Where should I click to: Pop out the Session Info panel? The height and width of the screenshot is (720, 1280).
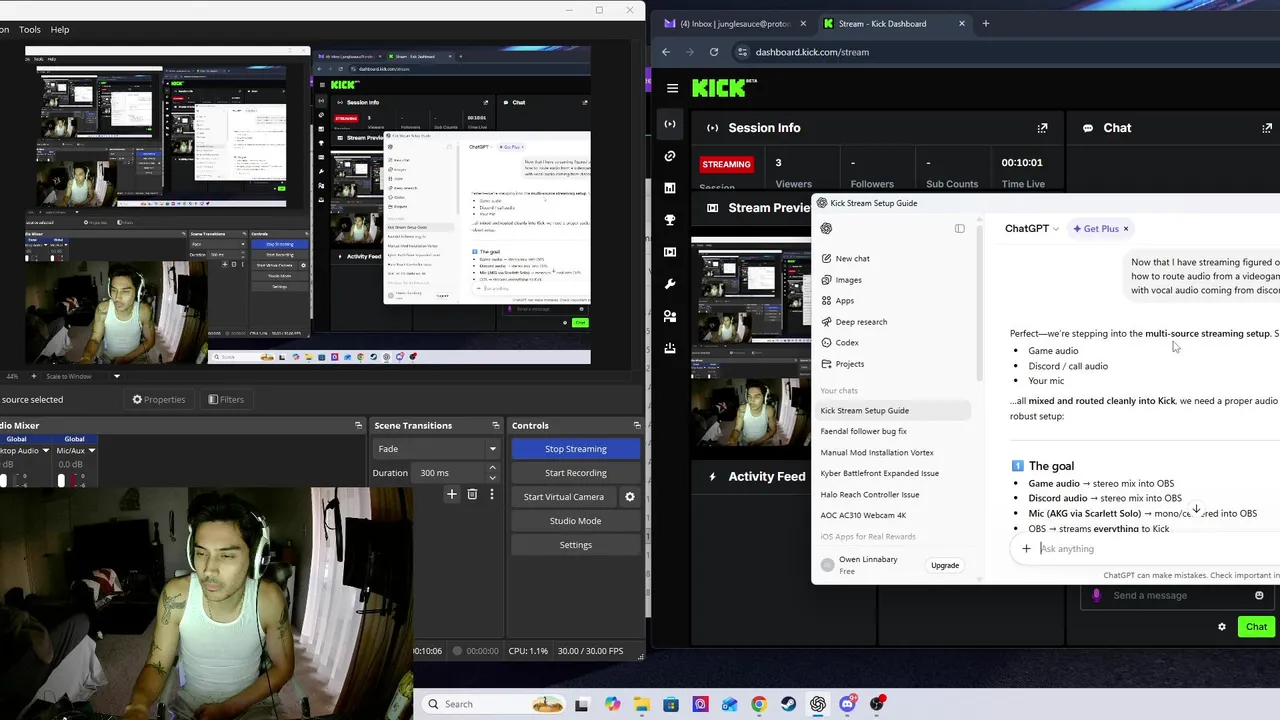pyautogui.click(x=1042, y=128)
